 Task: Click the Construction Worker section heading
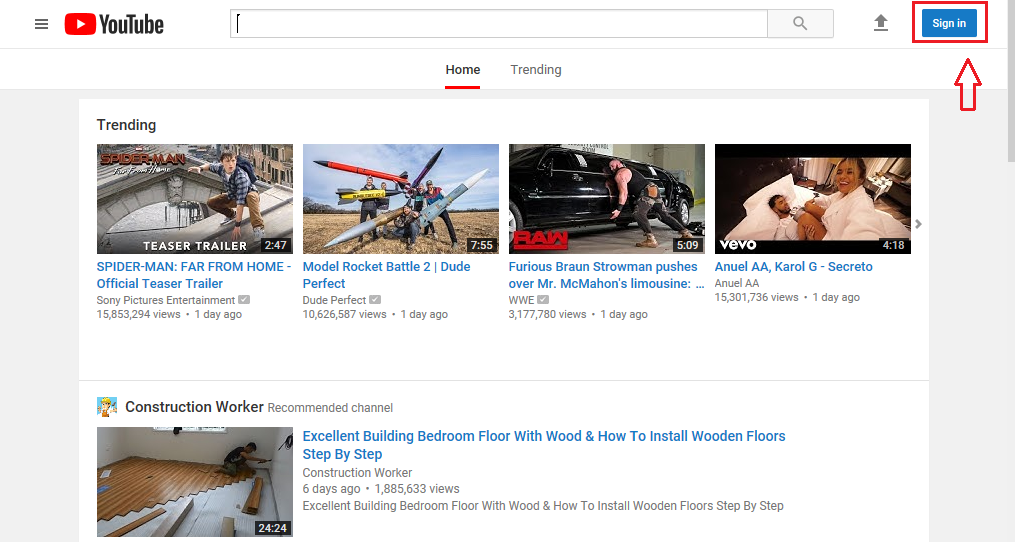(194, 407)
